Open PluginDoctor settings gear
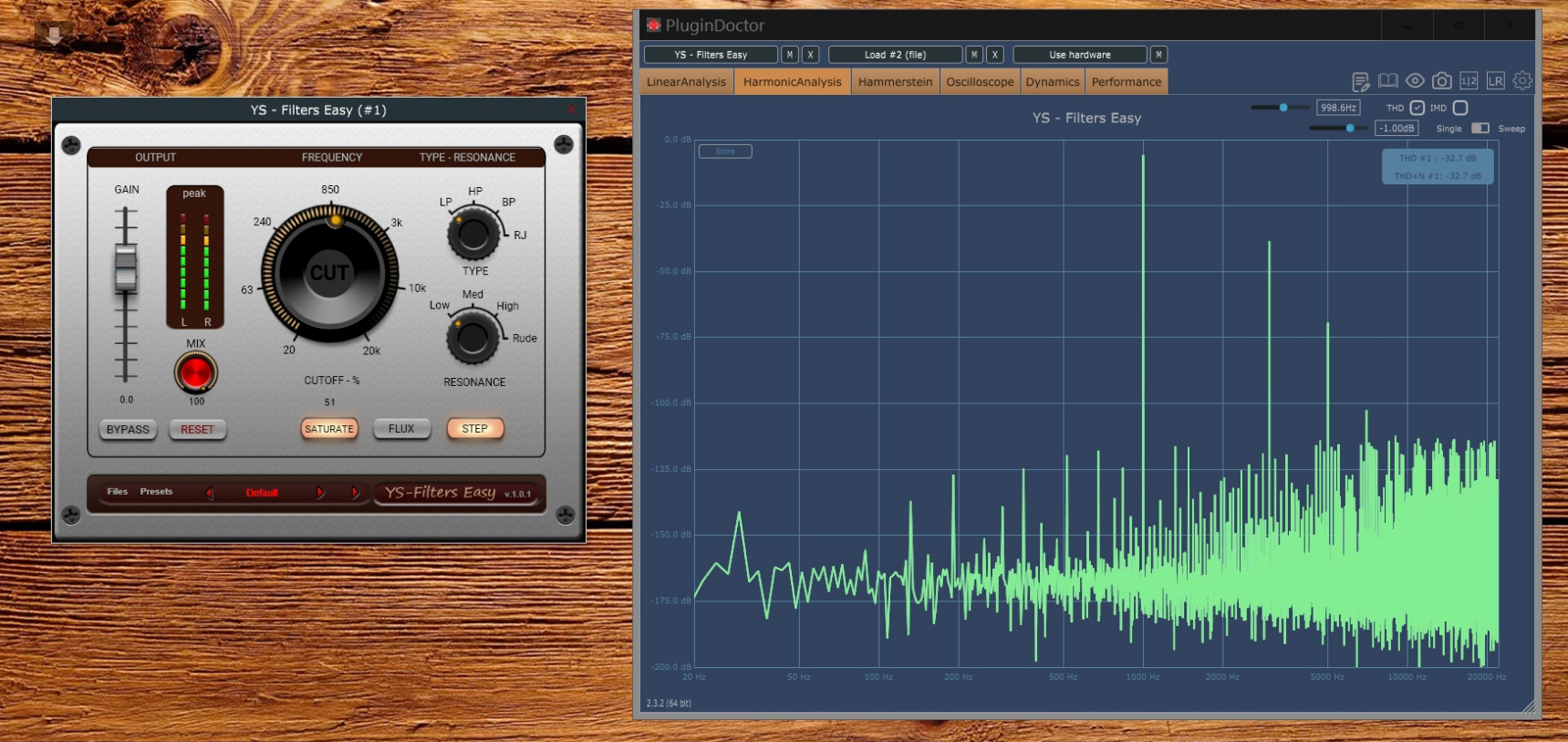This screenshot has width=1568, height=742. coord(1522,81)
